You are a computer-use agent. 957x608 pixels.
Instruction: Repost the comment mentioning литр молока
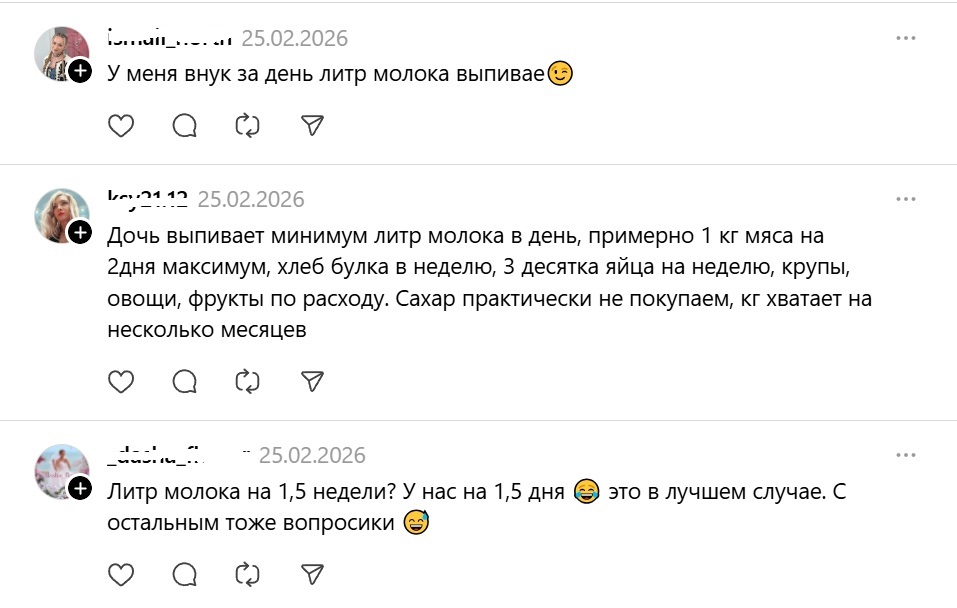[247, 127]
